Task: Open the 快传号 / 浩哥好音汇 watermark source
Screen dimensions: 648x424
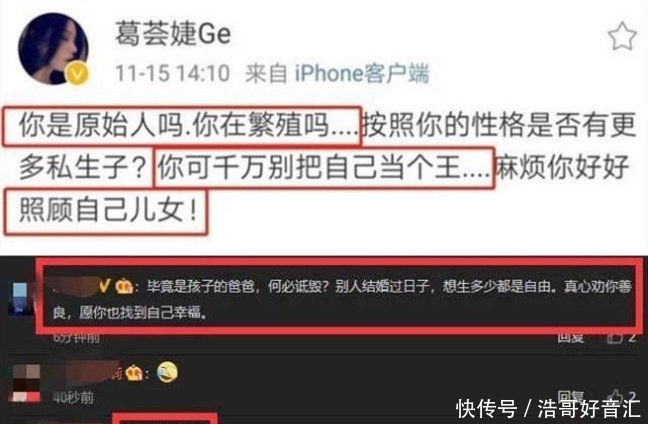Action: tap(548, 409)
